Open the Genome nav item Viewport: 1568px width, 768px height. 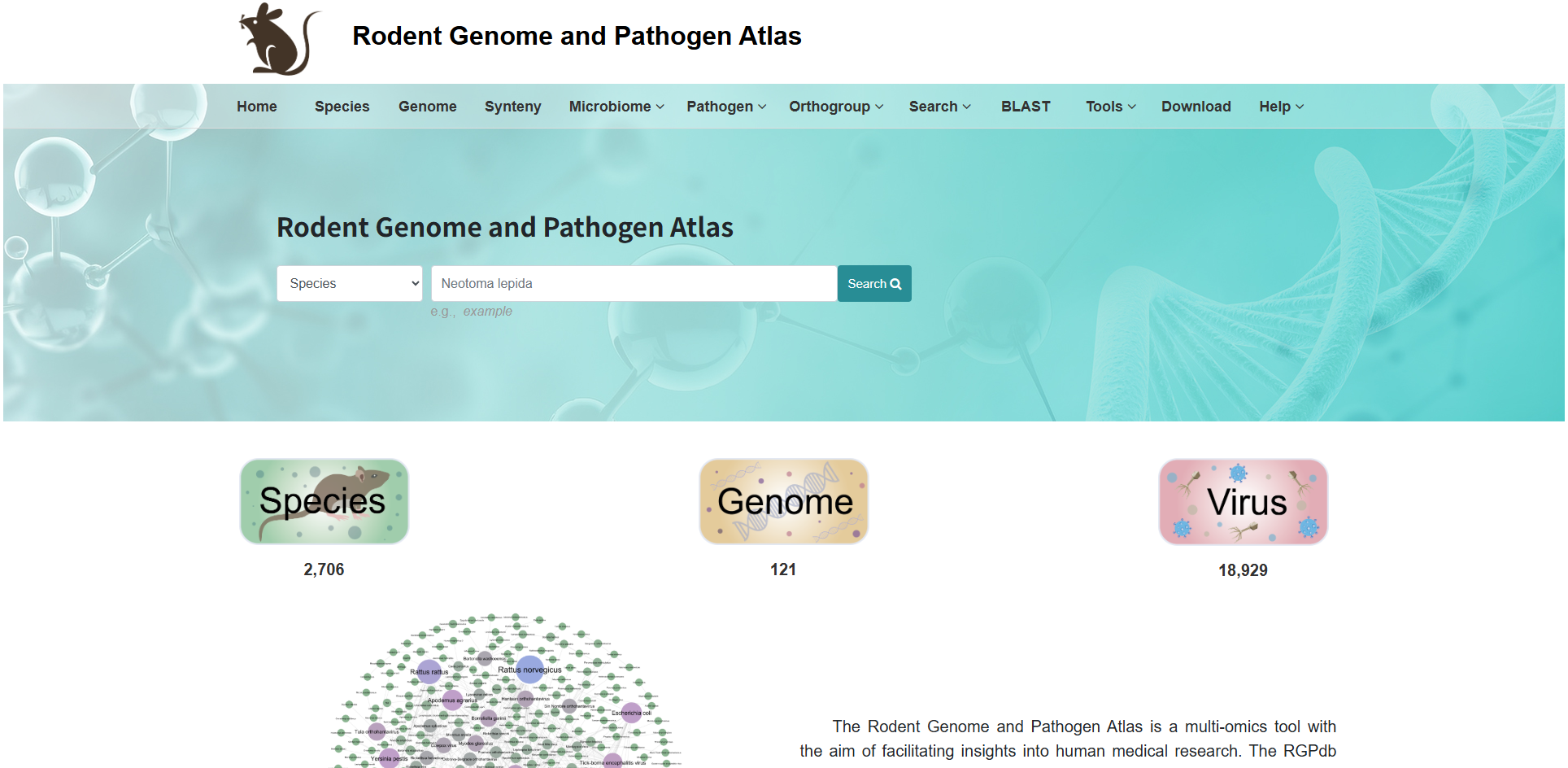tap(428, 107)
